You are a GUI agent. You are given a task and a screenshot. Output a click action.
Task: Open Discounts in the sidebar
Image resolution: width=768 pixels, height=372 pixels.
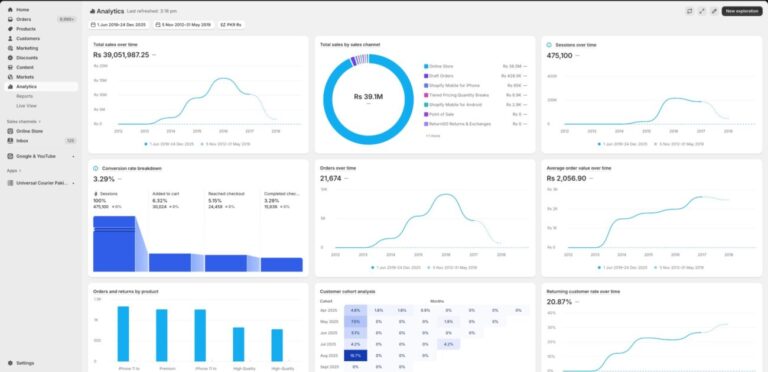(x=41, y=58)
